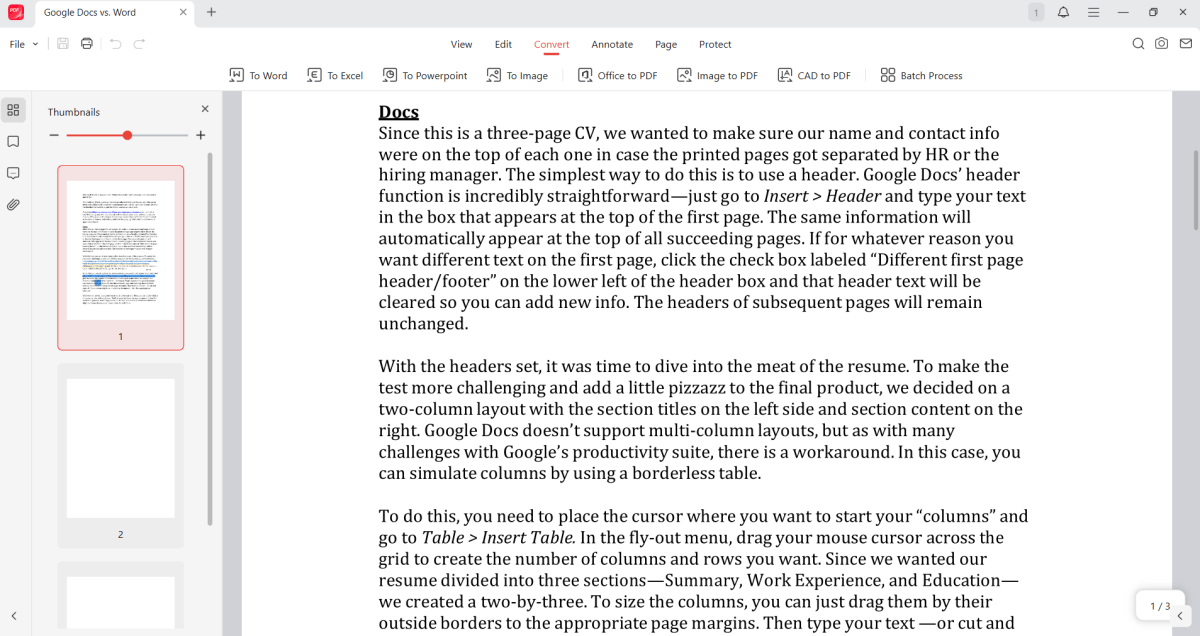Open the Edit tab
This screenshot has height=636, width=1200.
click(x=503, y=44)
